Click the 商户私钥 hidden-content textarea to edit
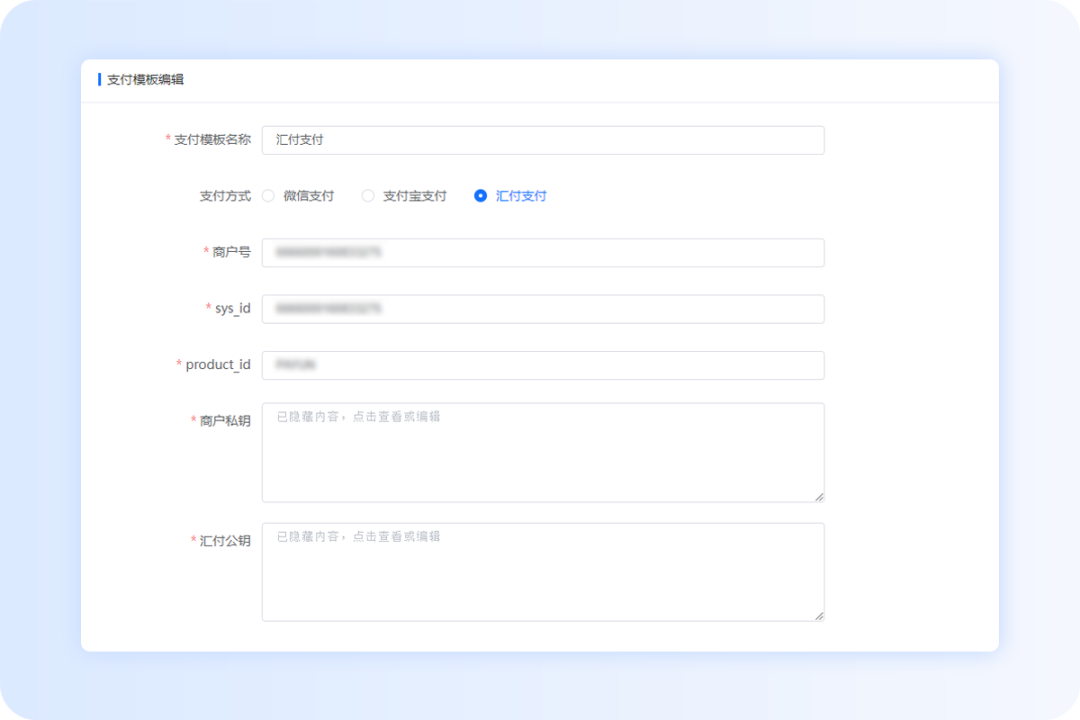Screen dimensions: 1080x720 543,452
